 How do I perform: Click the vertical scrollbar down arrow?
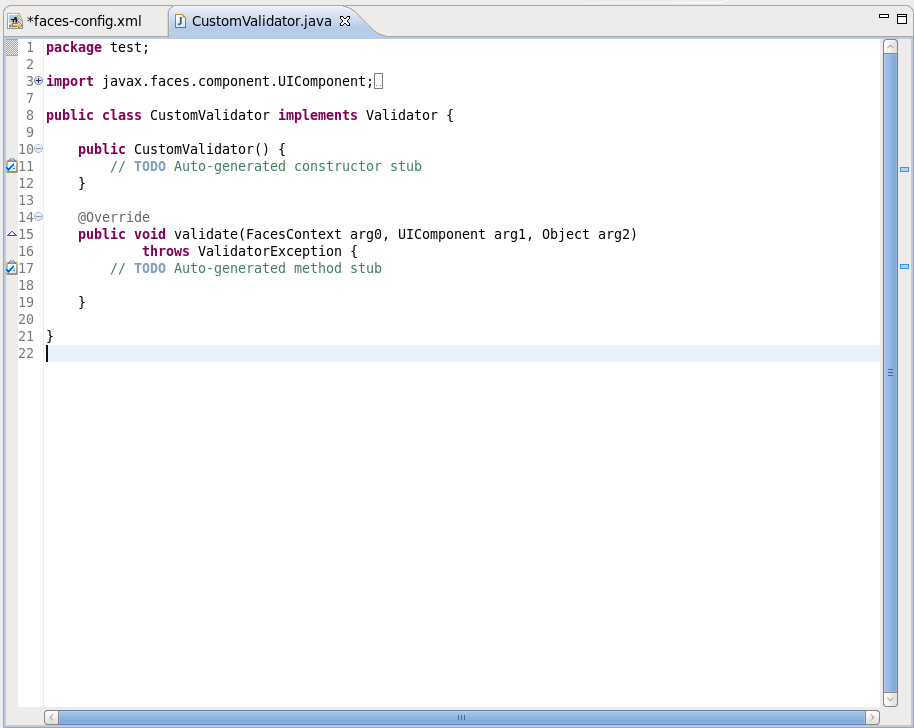coord(890,699)
